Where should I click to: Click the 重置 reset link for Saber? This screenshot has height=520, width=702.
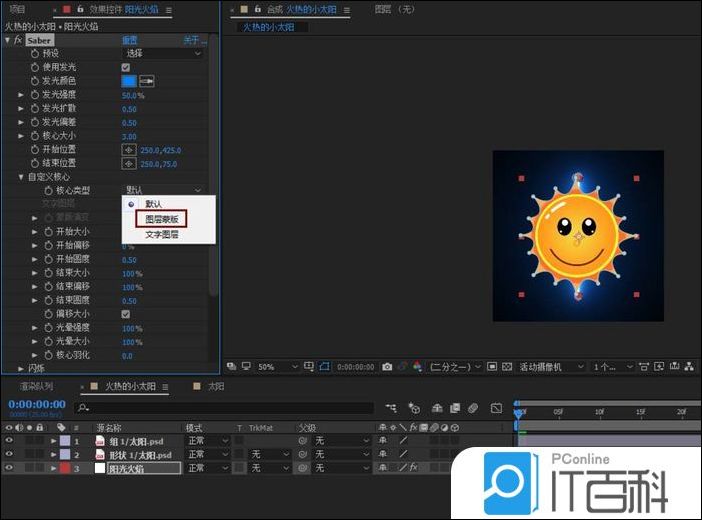coord(130,40)
